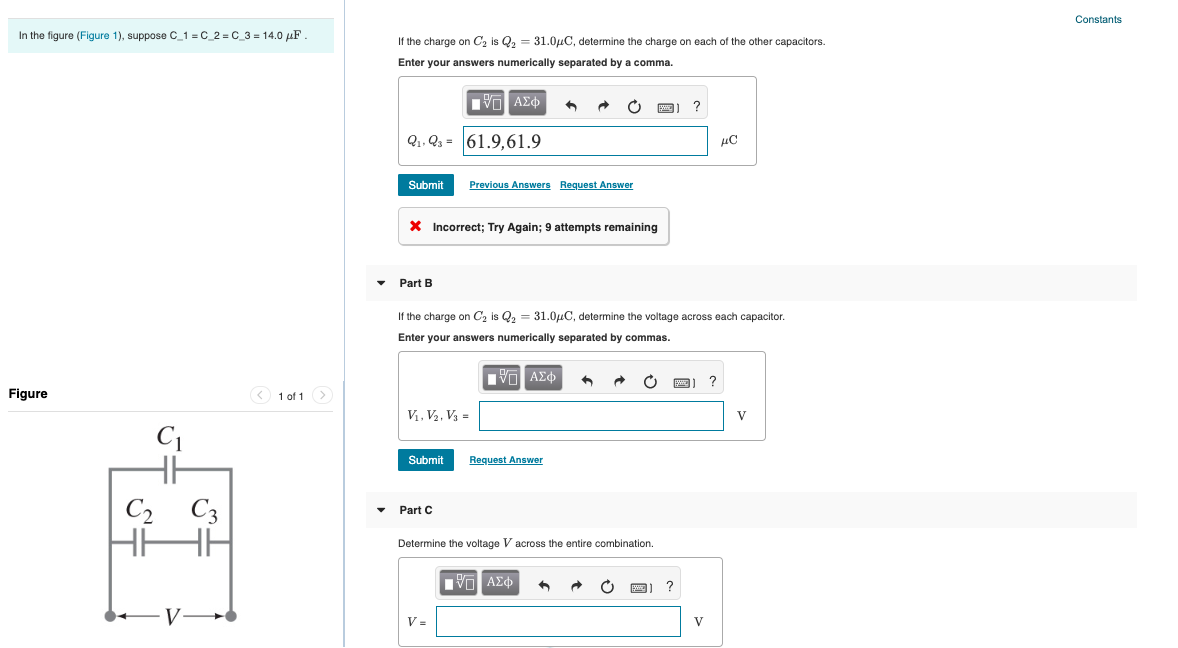Open Greek symbols menu in Part C toolbar

[500, 582]
